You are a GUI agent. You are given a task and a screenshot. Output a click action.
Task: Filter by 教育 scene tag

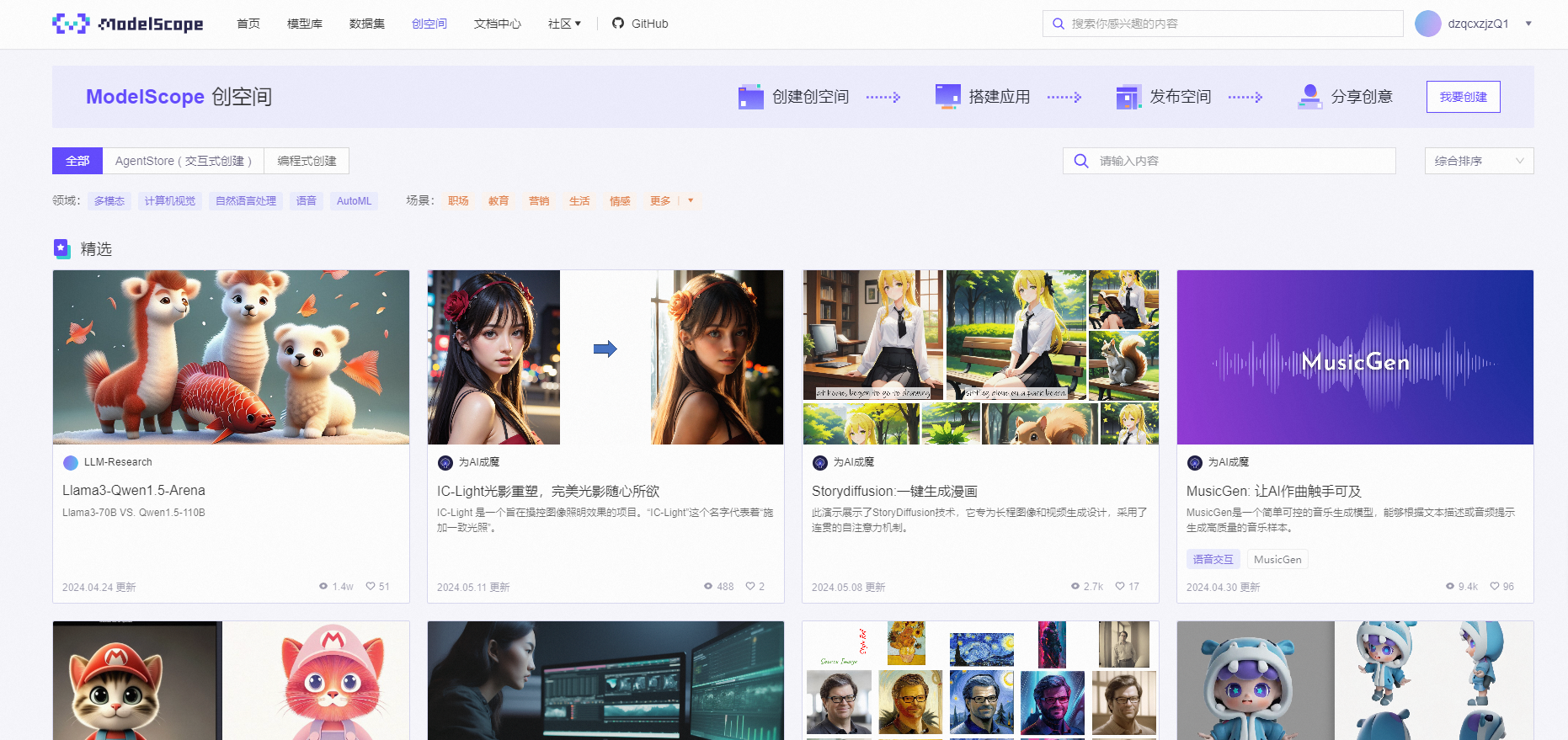point(499,201)
